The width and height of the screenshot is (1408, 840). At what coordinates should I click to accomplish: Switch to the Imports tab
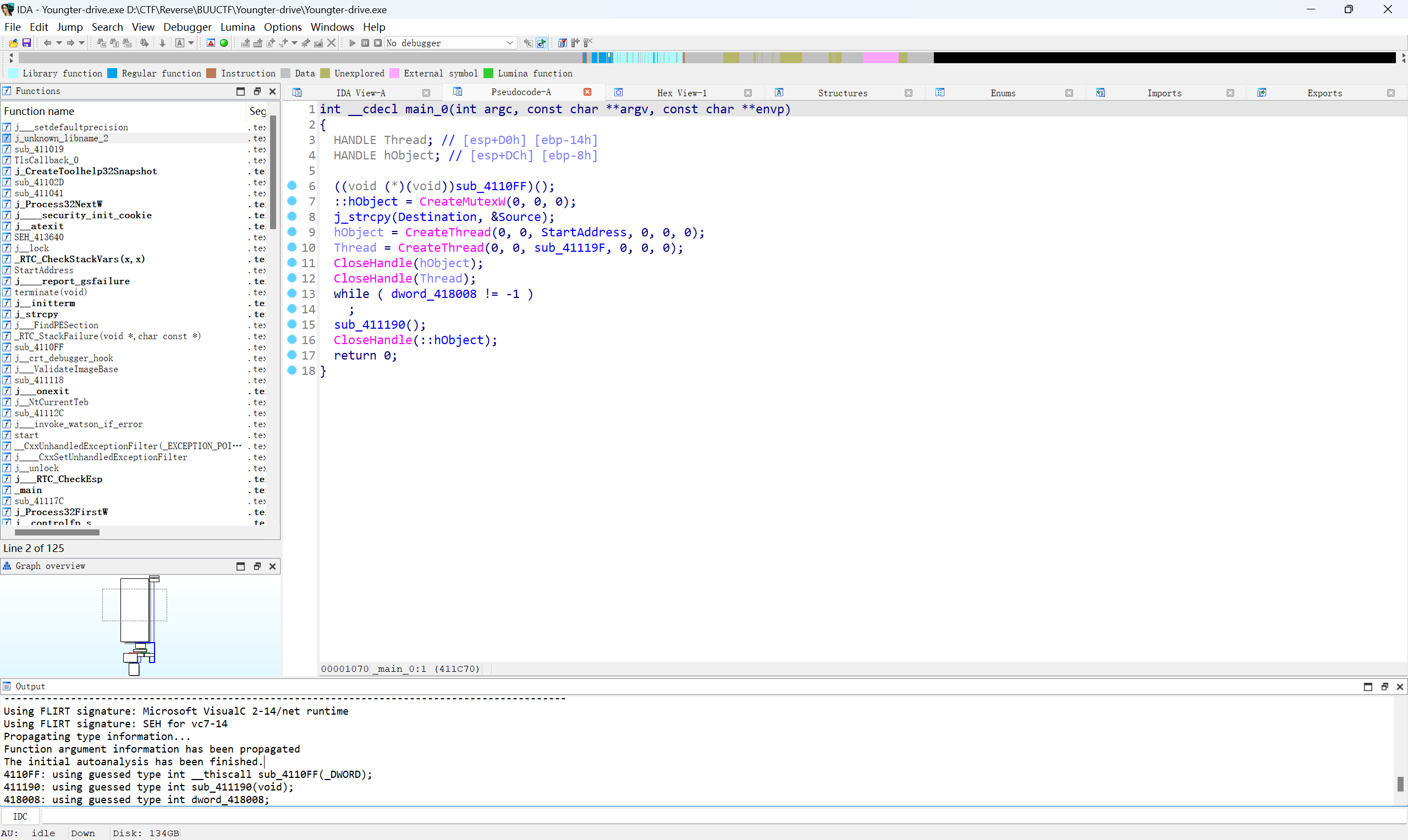pyautogui.click(x=1164, y=93)
